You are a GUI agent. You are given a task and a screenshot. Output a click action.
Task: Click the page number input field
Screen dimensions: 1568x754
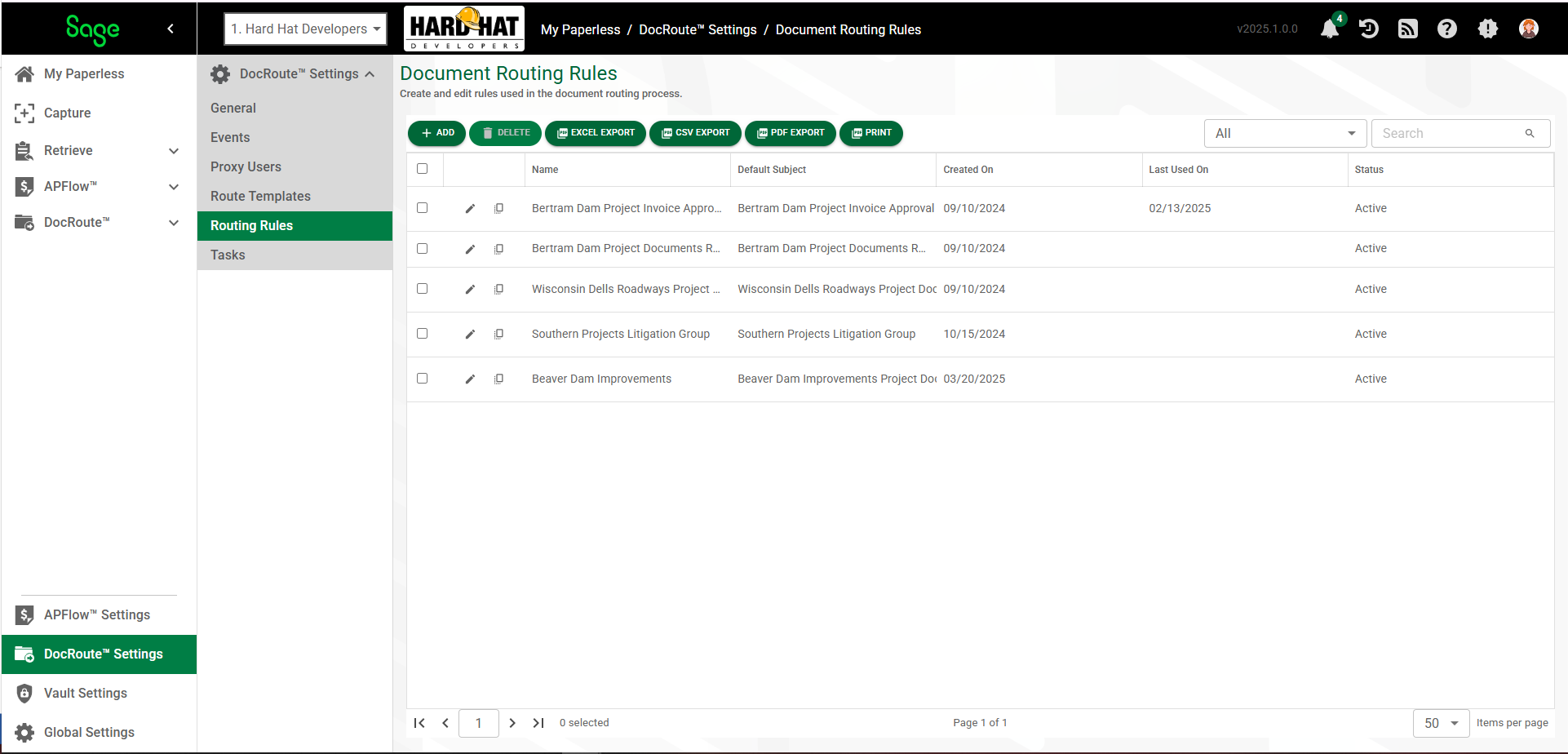coord(479,723)
